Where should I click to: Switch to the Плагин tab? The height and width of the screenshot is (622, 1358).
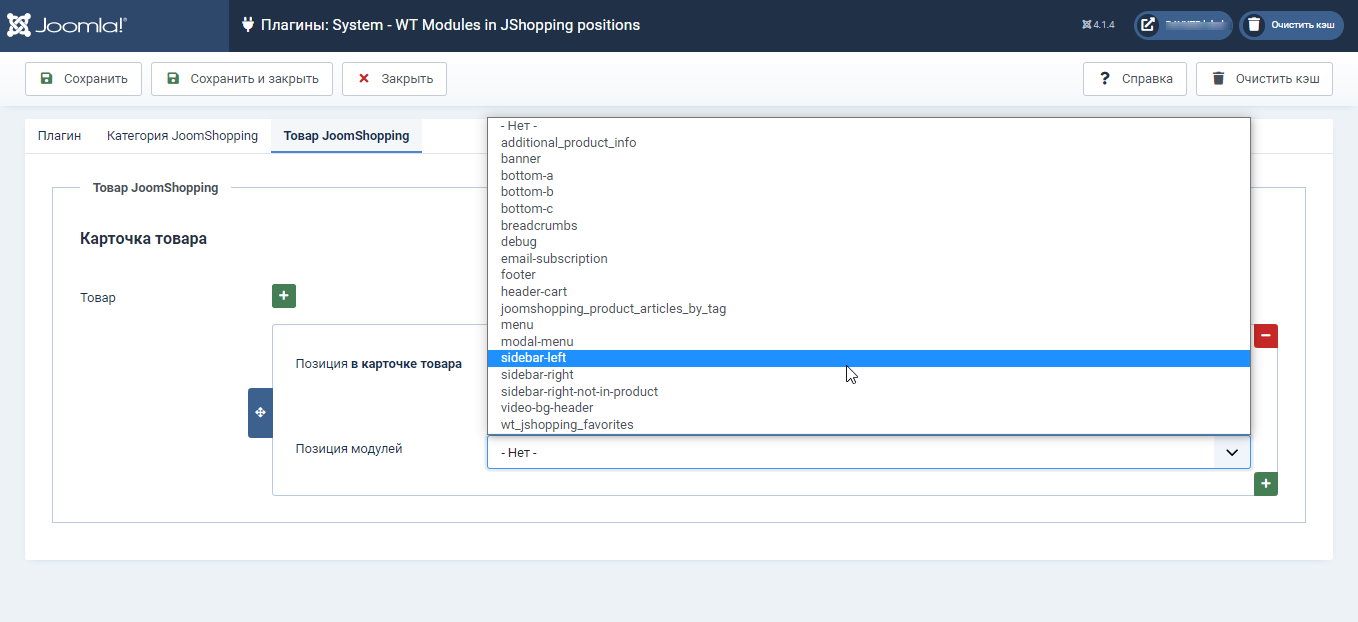tap(59, 135)
